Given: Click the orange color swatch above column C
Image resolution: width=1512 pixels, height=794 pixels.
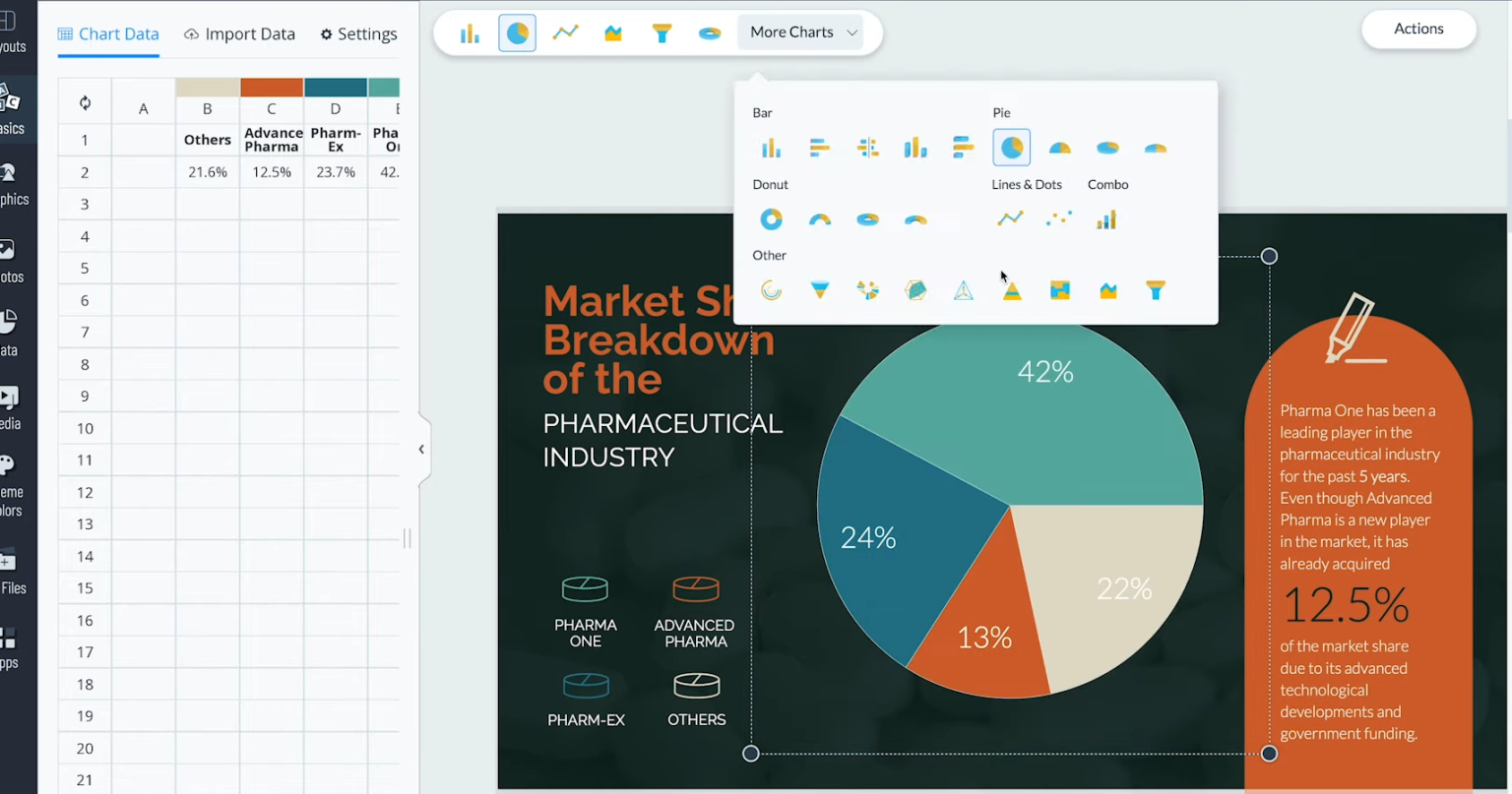Looking at the screenshot, I should point(272,87).
